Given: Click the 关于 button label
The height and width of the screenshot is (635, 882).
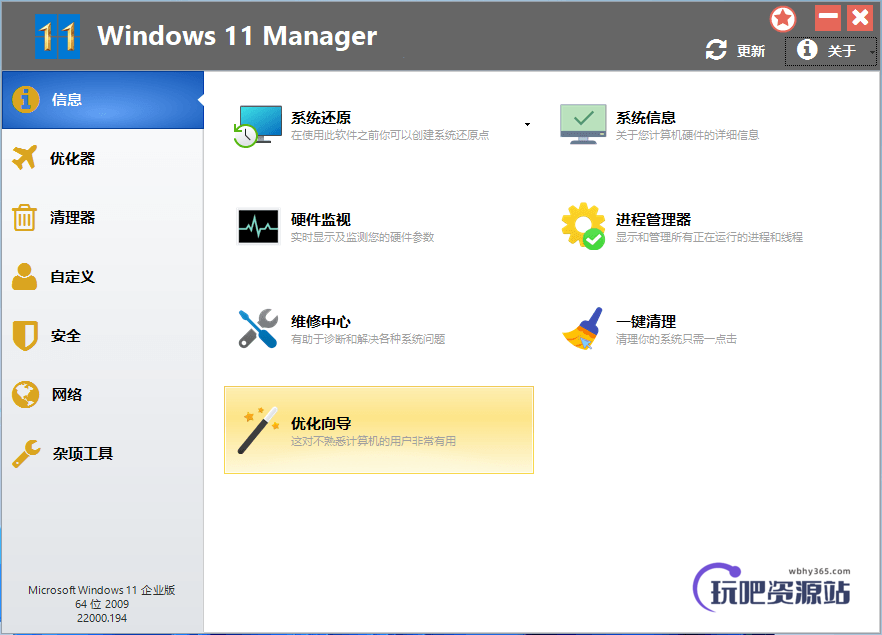Looking at the screenshot, I should pos(842,51).
